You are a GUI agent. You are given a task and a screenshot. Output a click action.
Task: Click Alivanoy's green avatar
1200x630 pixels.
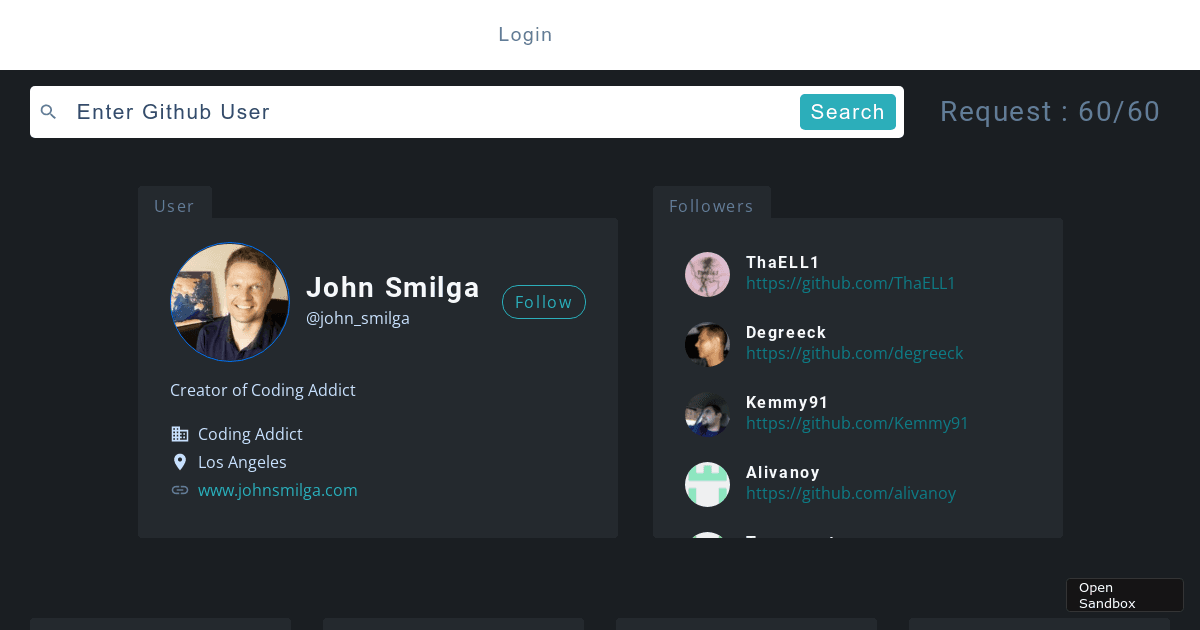tap(708, 484)
